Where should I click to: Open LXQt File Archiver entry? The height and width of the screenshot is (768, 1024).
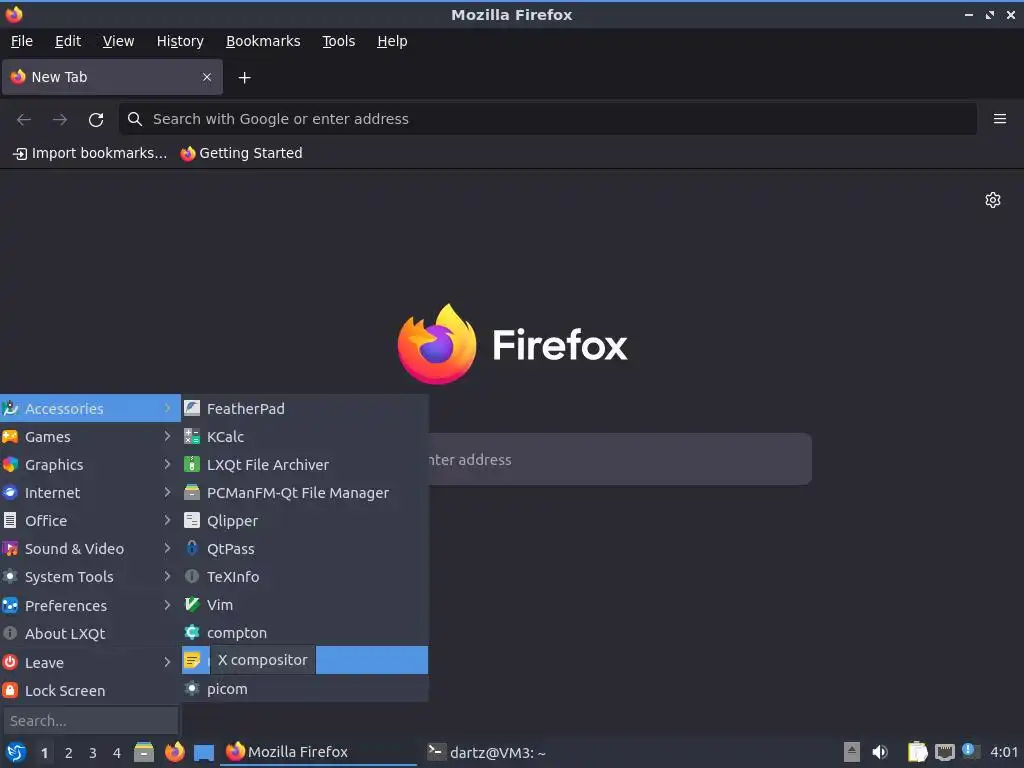pyautogui.click(x=305, y=465)
